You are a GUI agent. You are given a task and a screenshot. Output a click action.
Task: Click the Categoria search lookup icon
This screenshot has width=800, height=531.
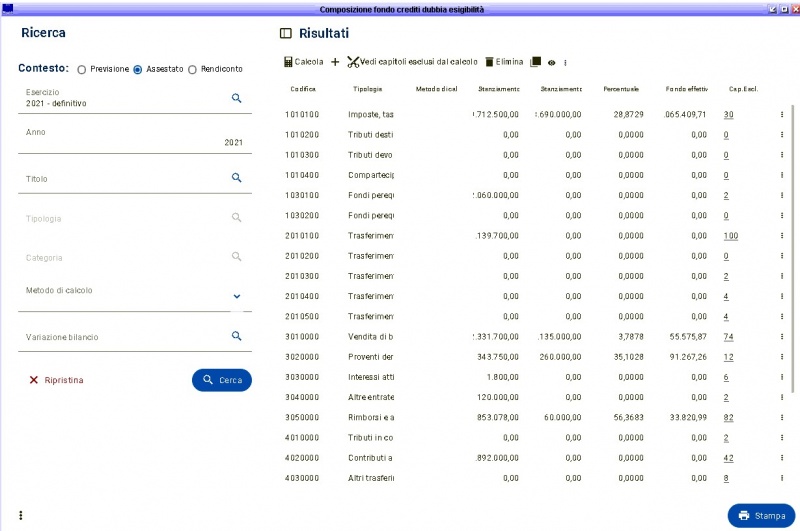tap(236, 256)
